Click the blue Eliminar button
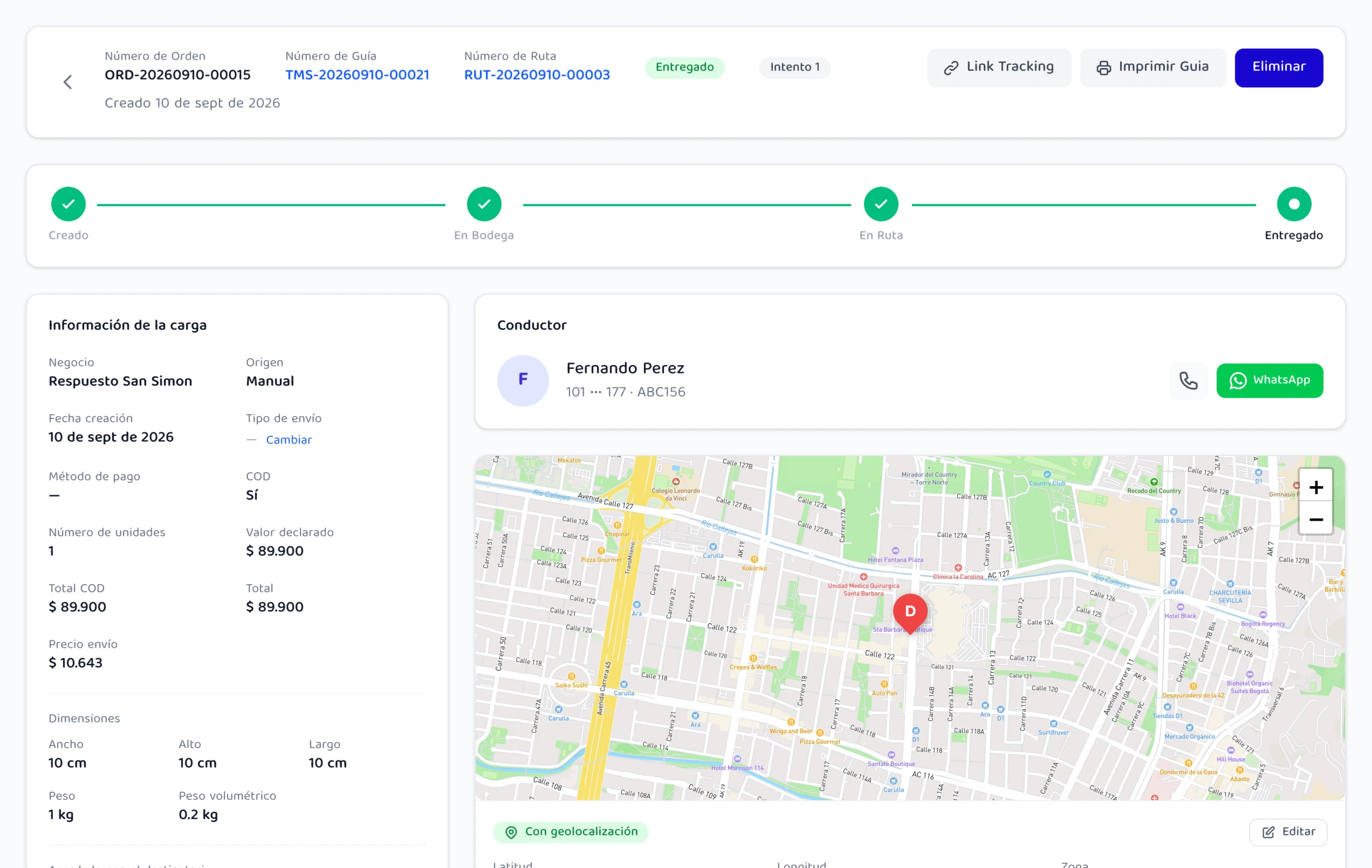Screen dimensions: 1372x868 coord(1278,67)
